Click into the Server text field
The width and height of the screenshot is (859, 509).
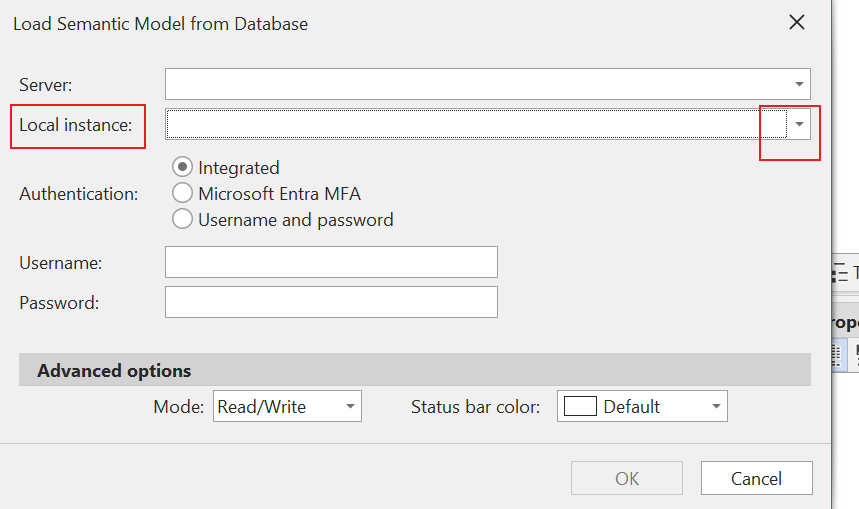click(476, 84)
